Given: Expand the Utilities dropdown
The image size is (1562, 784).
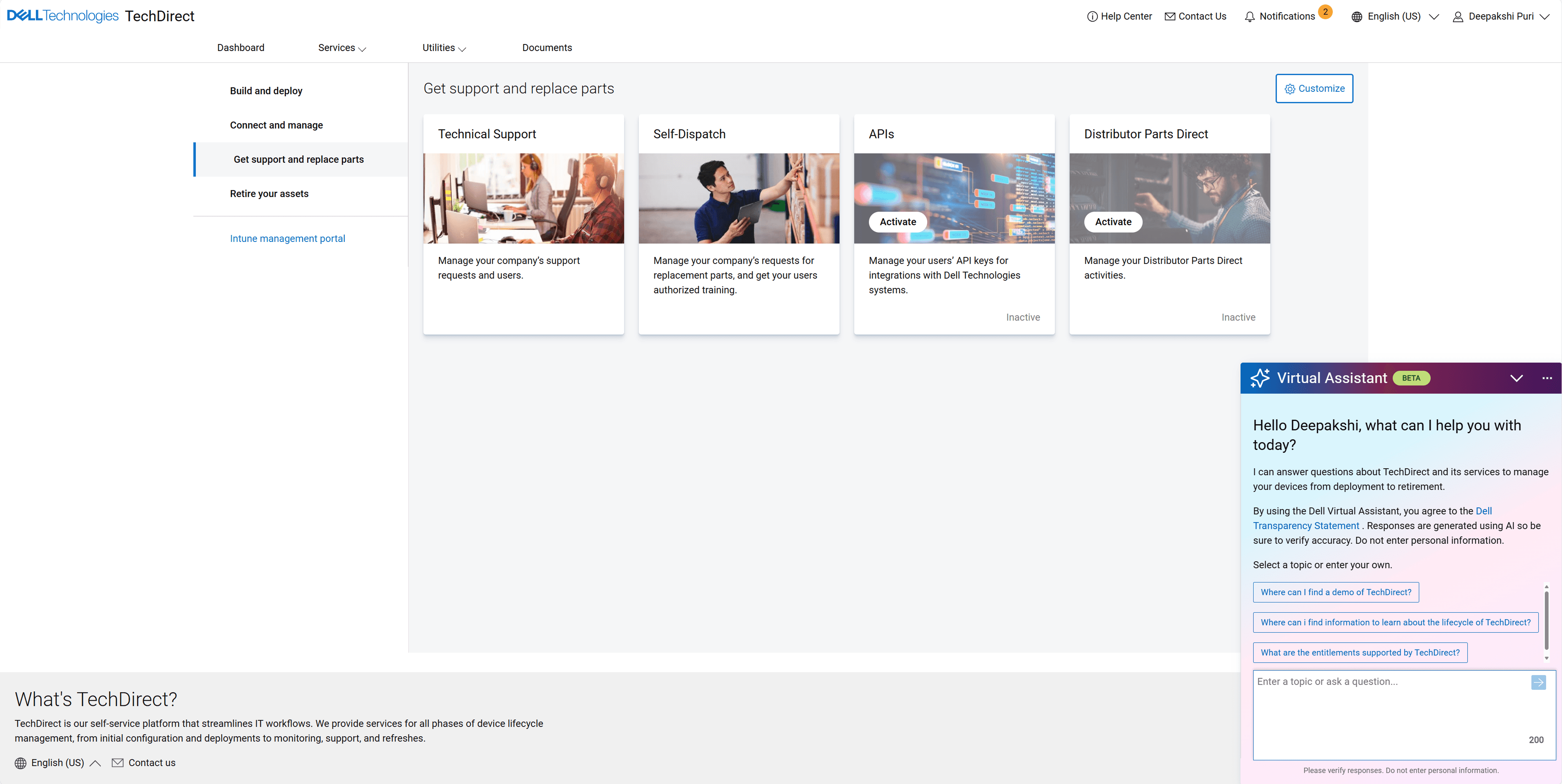Looking at the screenshot, I should 443,48.
